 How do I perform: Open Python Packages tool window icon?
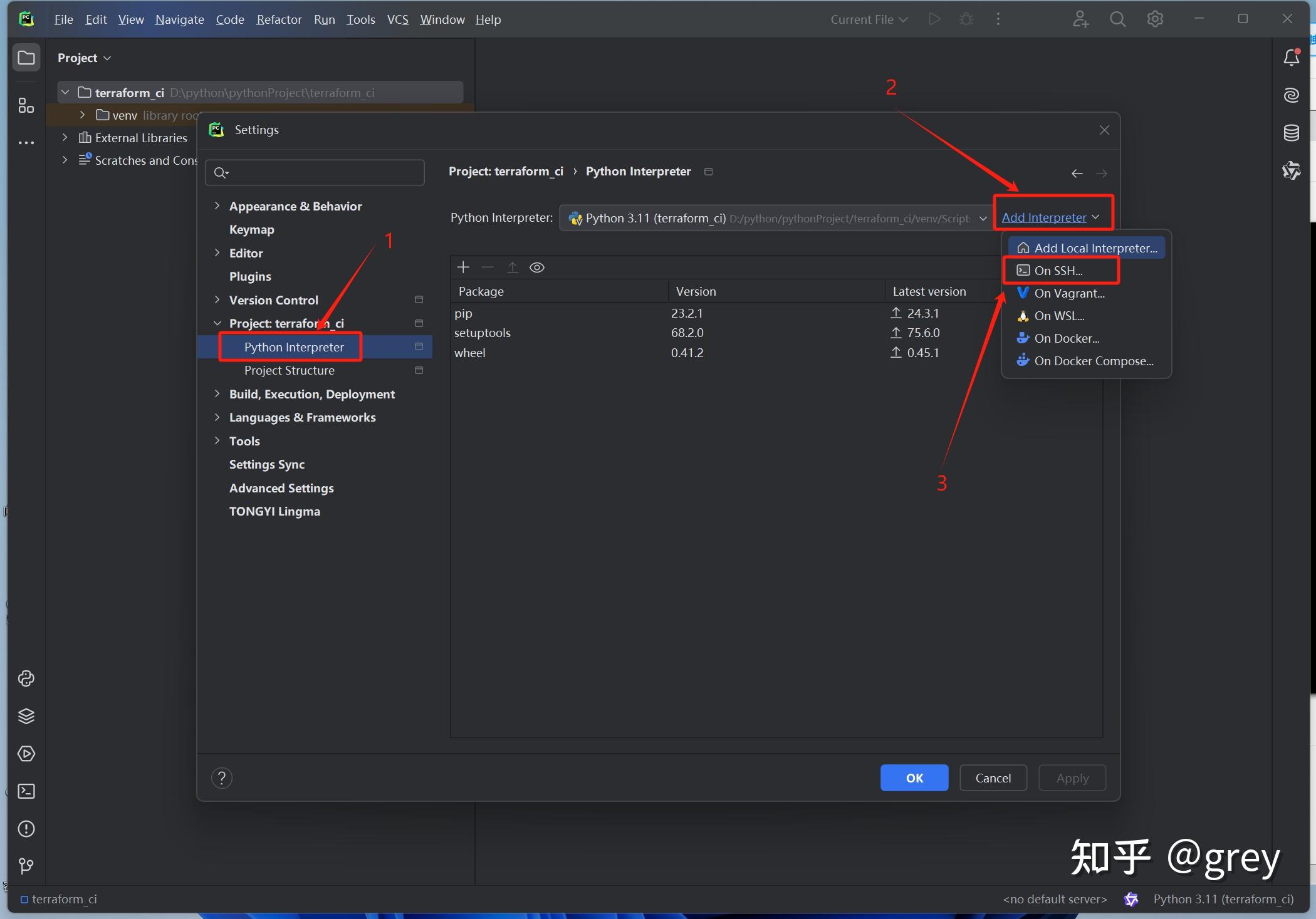(x=26, y=716)
